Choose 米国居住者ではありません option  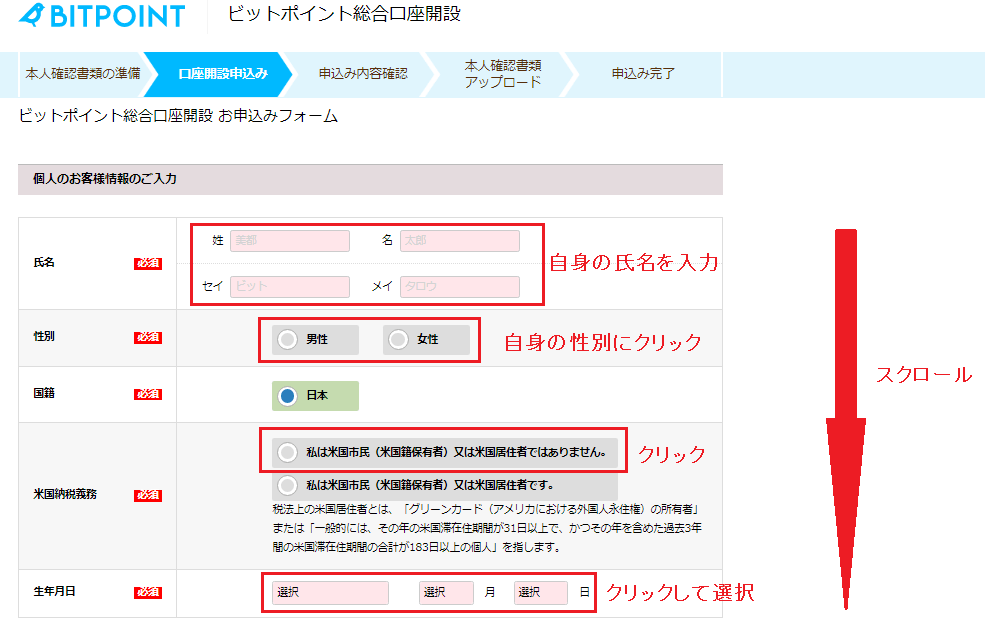pos(288,452)
